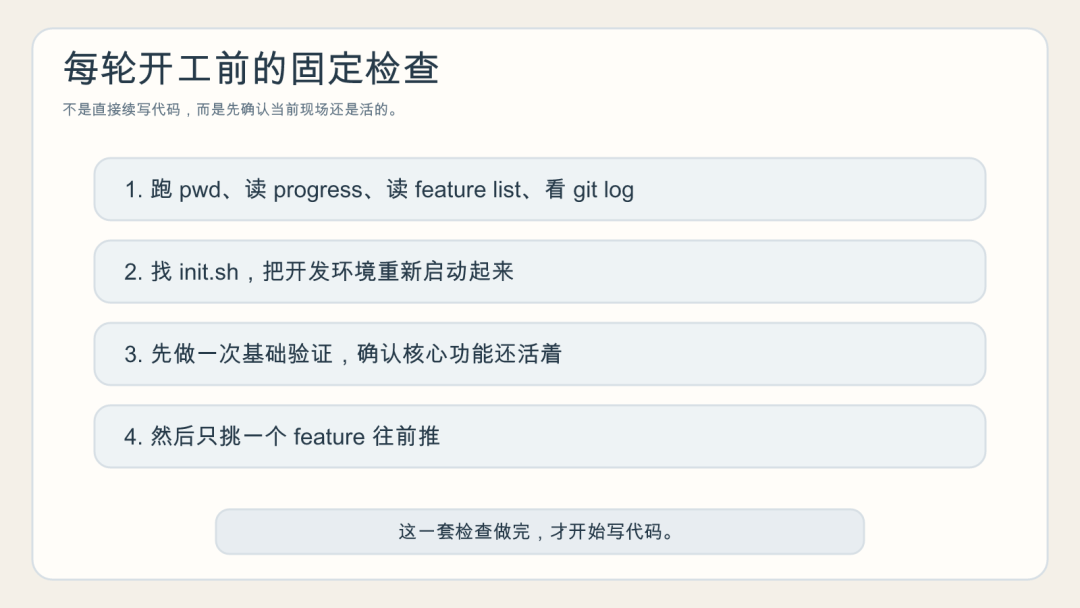Click the number 1. at the list start

pos(134,189)
